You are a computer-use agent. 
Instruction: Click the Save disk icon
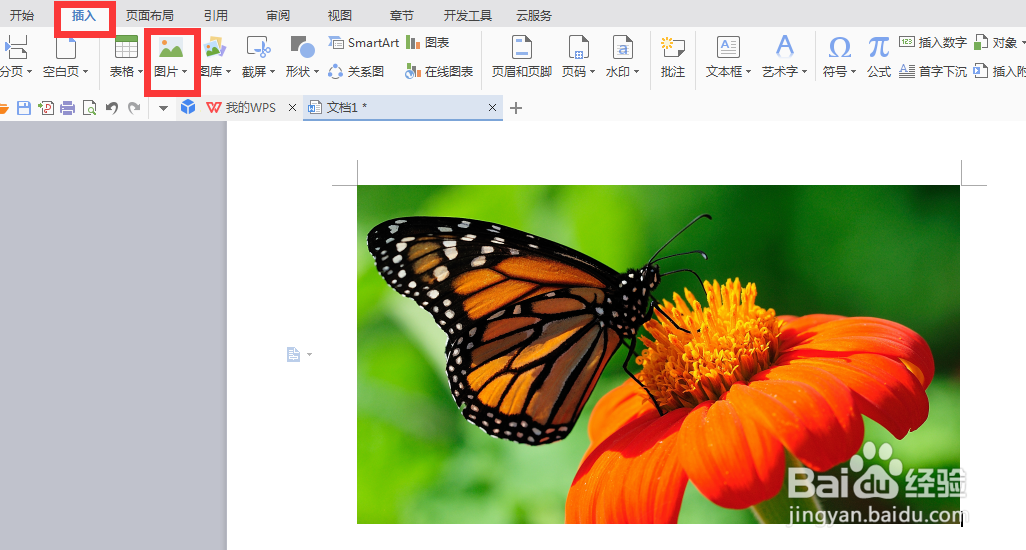point(24,108)
